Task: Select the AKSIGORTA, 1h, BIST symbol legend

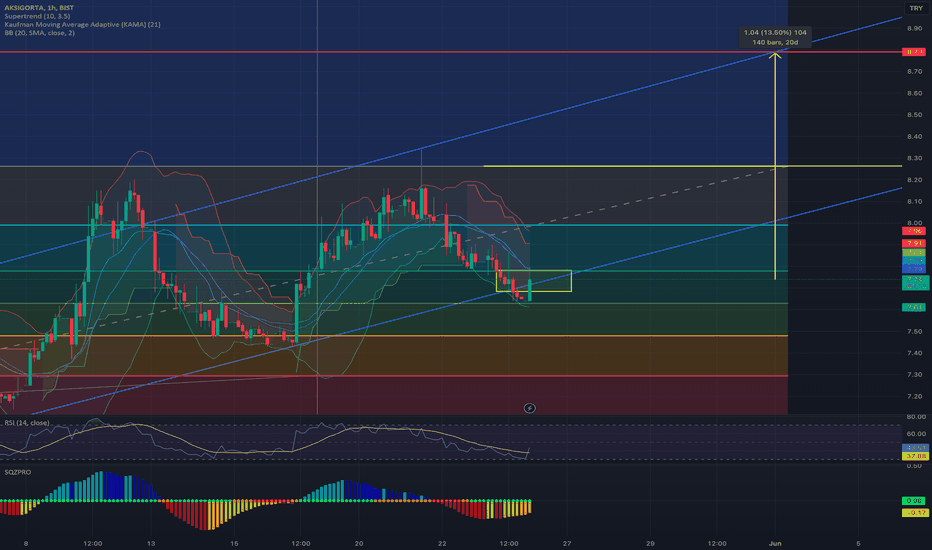Action: [39, 8]
